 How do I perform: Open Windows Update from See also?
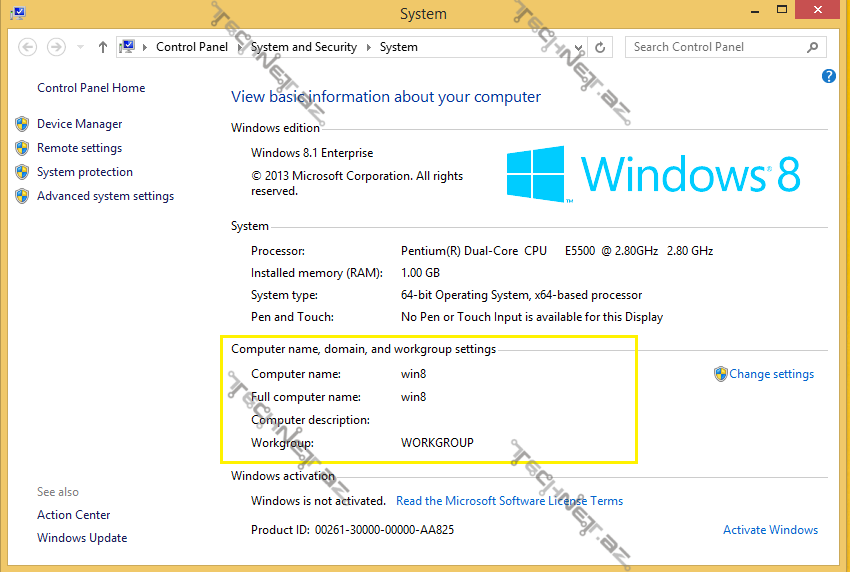pos(82,538)
